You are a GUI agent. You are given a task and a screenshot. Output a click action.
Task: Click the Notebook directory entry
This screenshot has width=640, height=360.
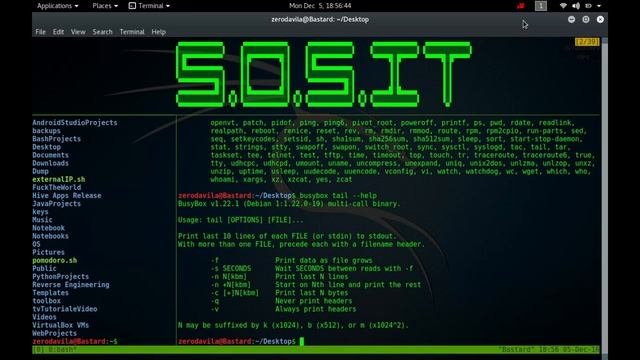[49, 228]
